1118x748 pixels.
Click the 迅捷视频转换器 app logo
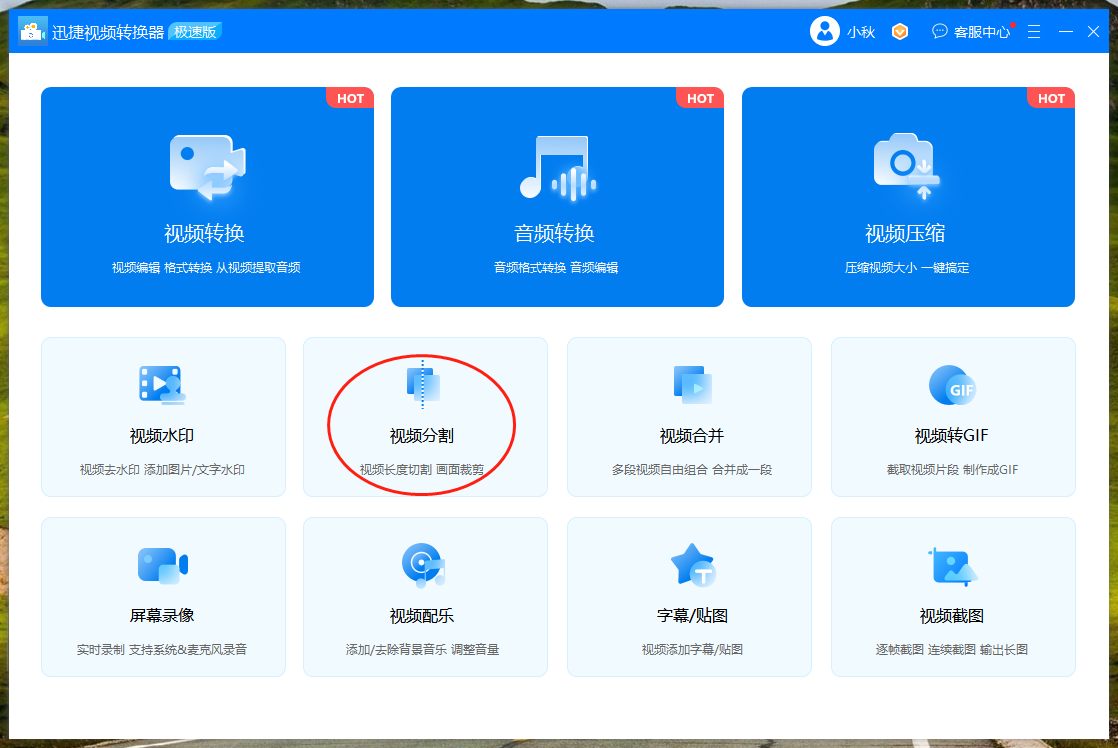33,32
